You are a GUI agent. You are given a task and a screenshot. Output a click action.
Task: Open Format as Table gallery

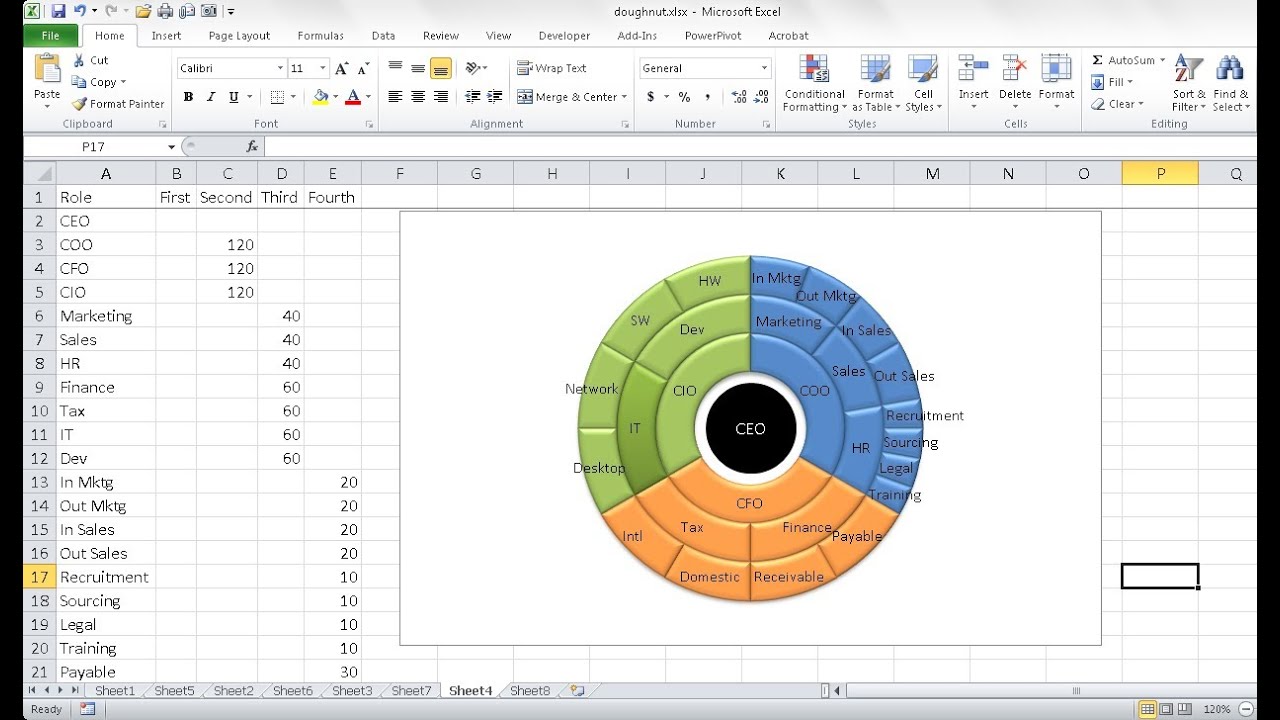point(876,84)
